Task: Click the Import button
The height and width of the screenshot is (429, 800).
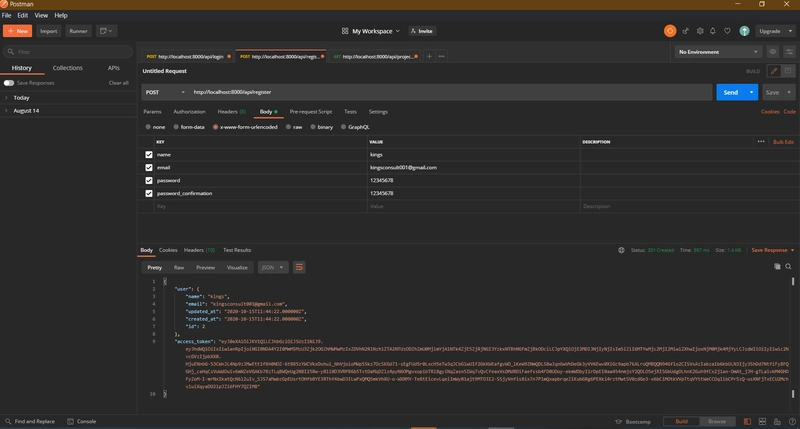Action: click(48, 31)
